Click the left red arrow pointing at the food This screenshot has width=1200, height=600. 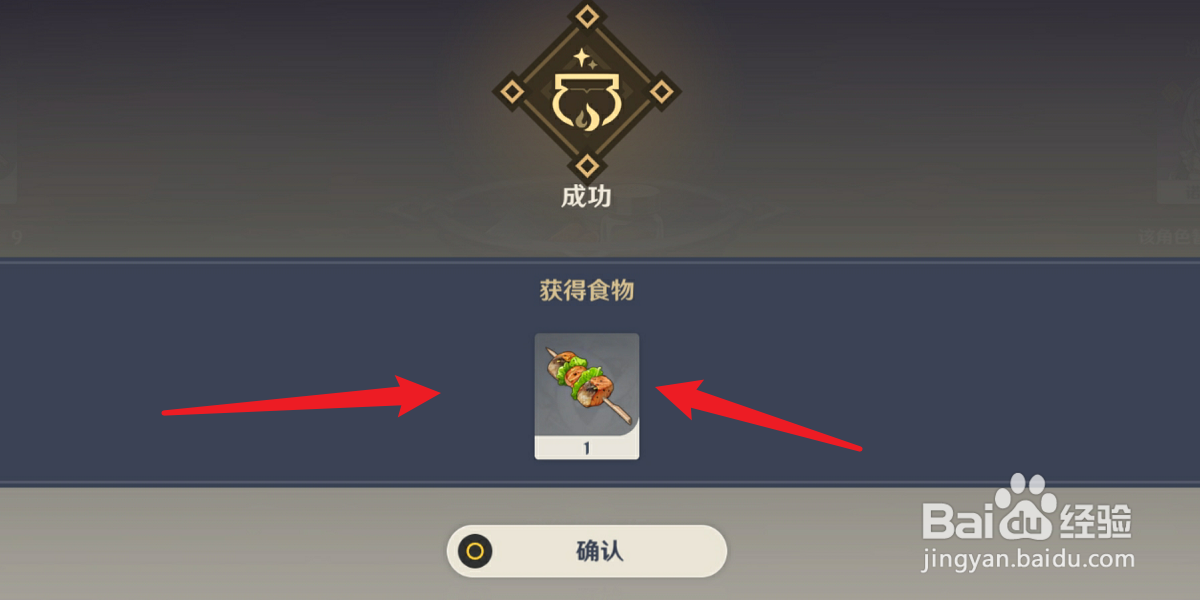pyautogui.click(x=302, y=397)
